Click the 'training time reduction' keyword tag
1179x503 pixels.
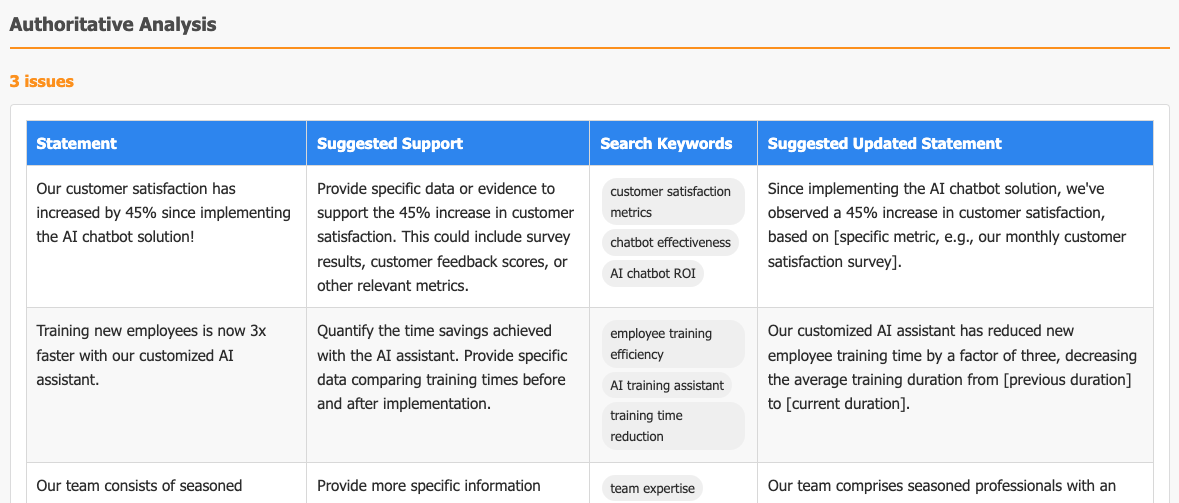pyautogui.click(x=673, y=426)
